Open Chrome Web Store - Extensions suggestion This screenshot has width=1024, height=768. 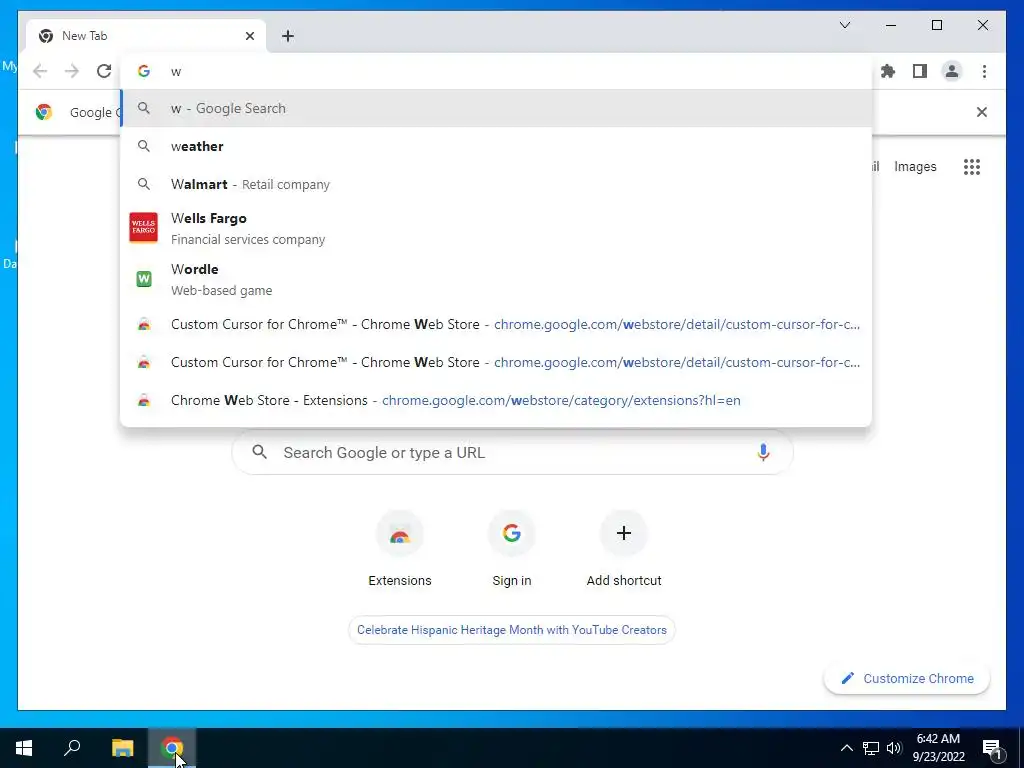496,400
